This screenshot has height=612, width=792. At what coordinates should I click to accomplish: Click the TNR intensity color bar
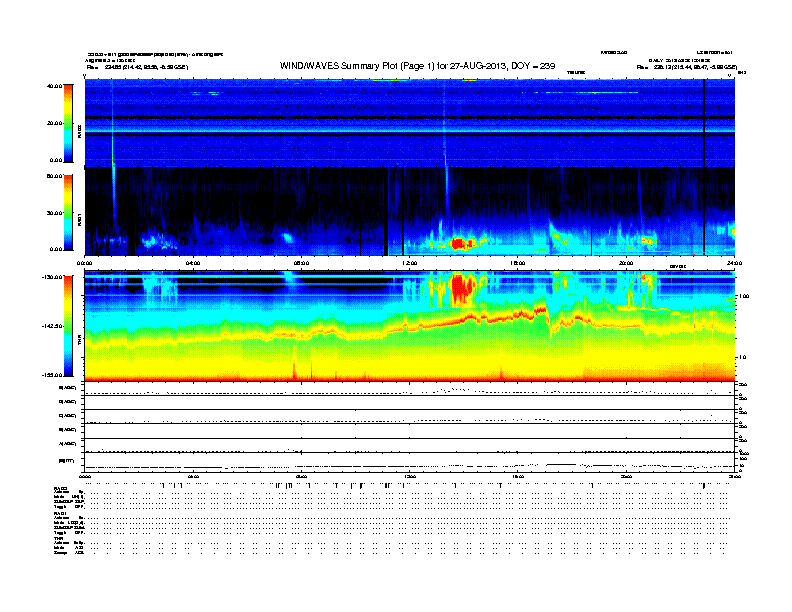coord(68,326)
